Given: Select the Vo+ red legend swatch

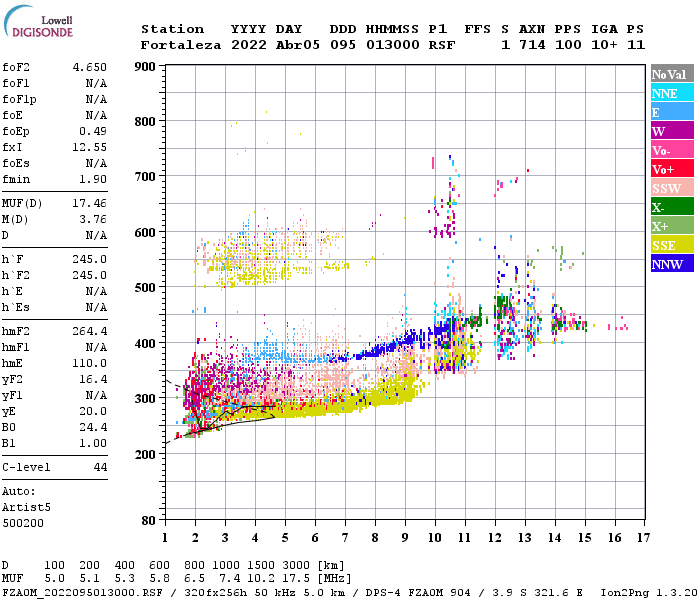Looking at the screenshot, I should tap(672, 169).
